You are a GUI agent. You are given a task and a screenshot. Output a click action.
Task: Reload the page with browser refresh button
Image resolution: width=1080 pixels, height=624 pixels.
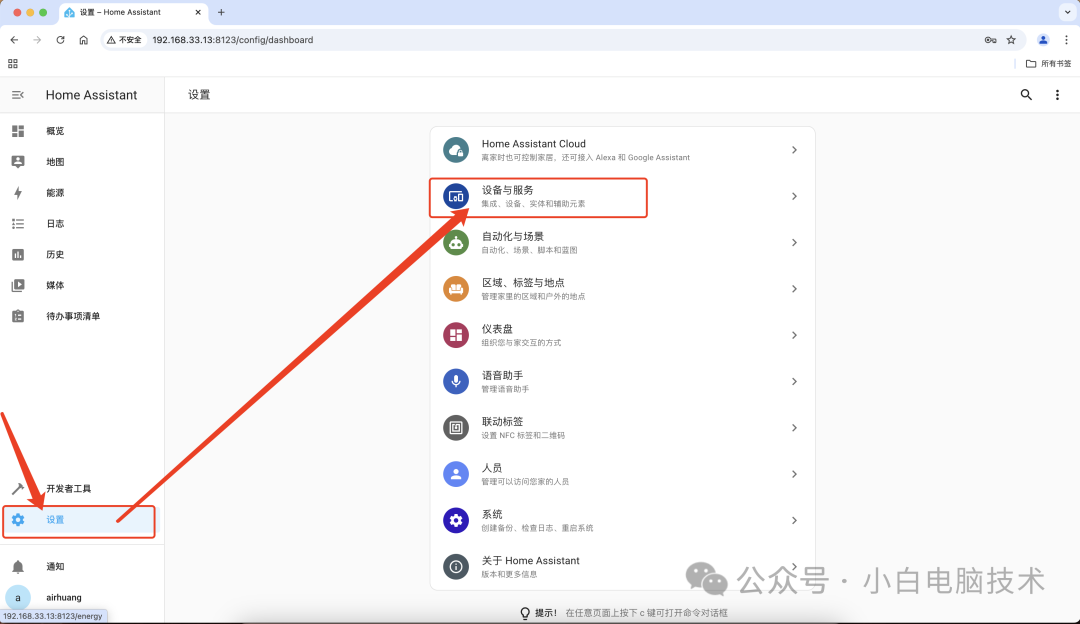coord(61,40)
